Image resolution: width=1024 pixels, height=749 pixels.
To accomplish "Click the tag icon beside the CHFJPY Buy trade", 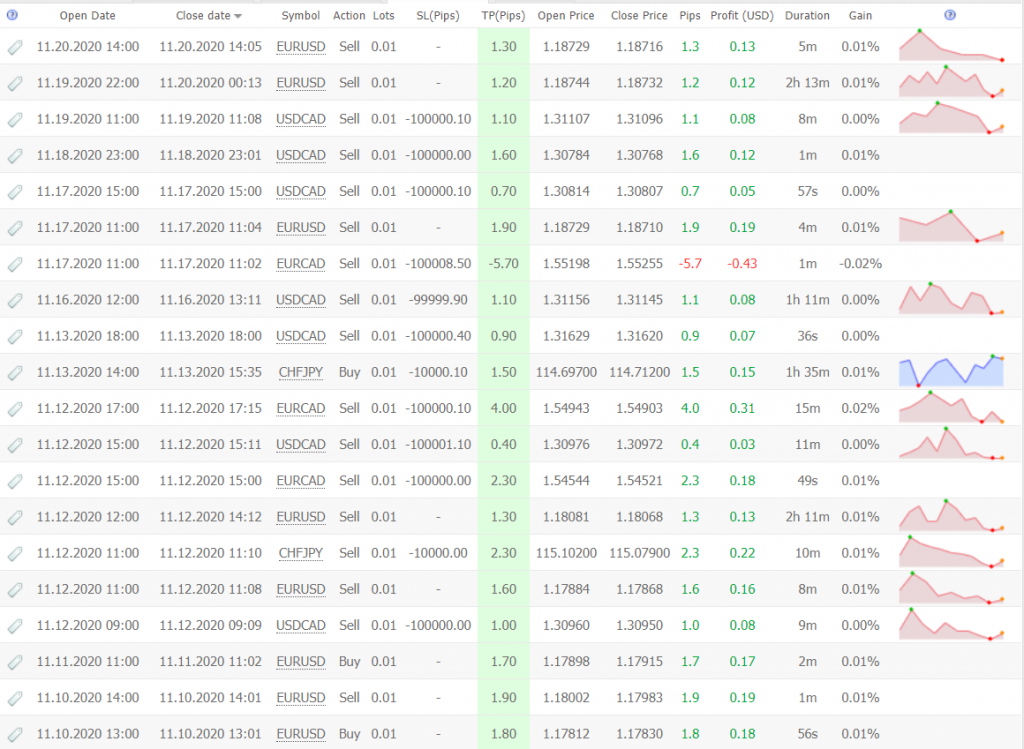I will click(14, 372).
